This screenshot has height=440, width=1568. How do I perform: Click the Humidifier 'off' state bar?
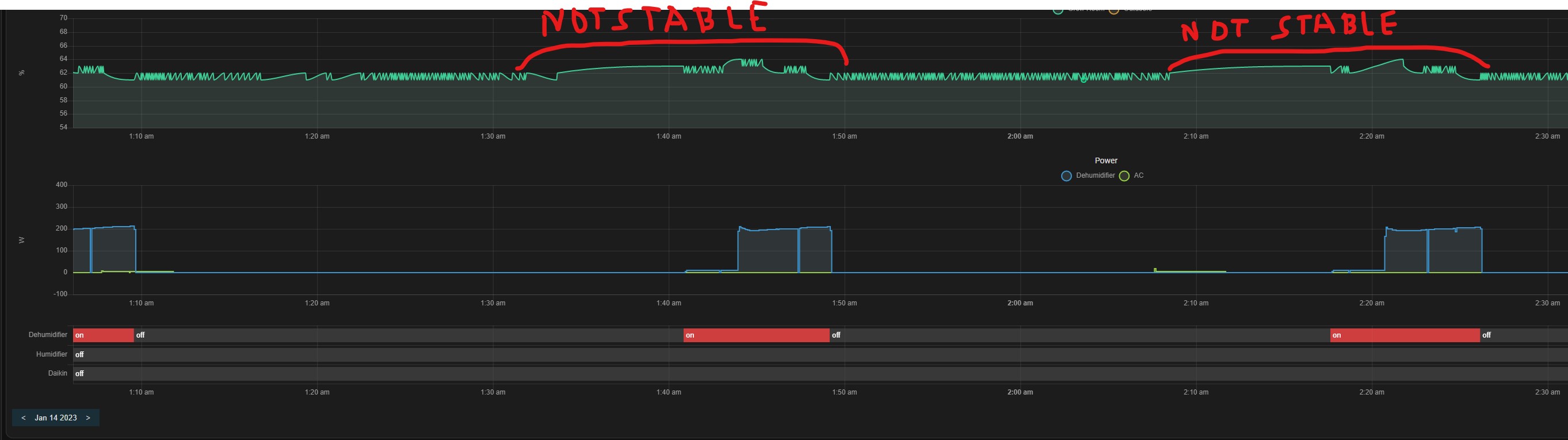[821, 354]
